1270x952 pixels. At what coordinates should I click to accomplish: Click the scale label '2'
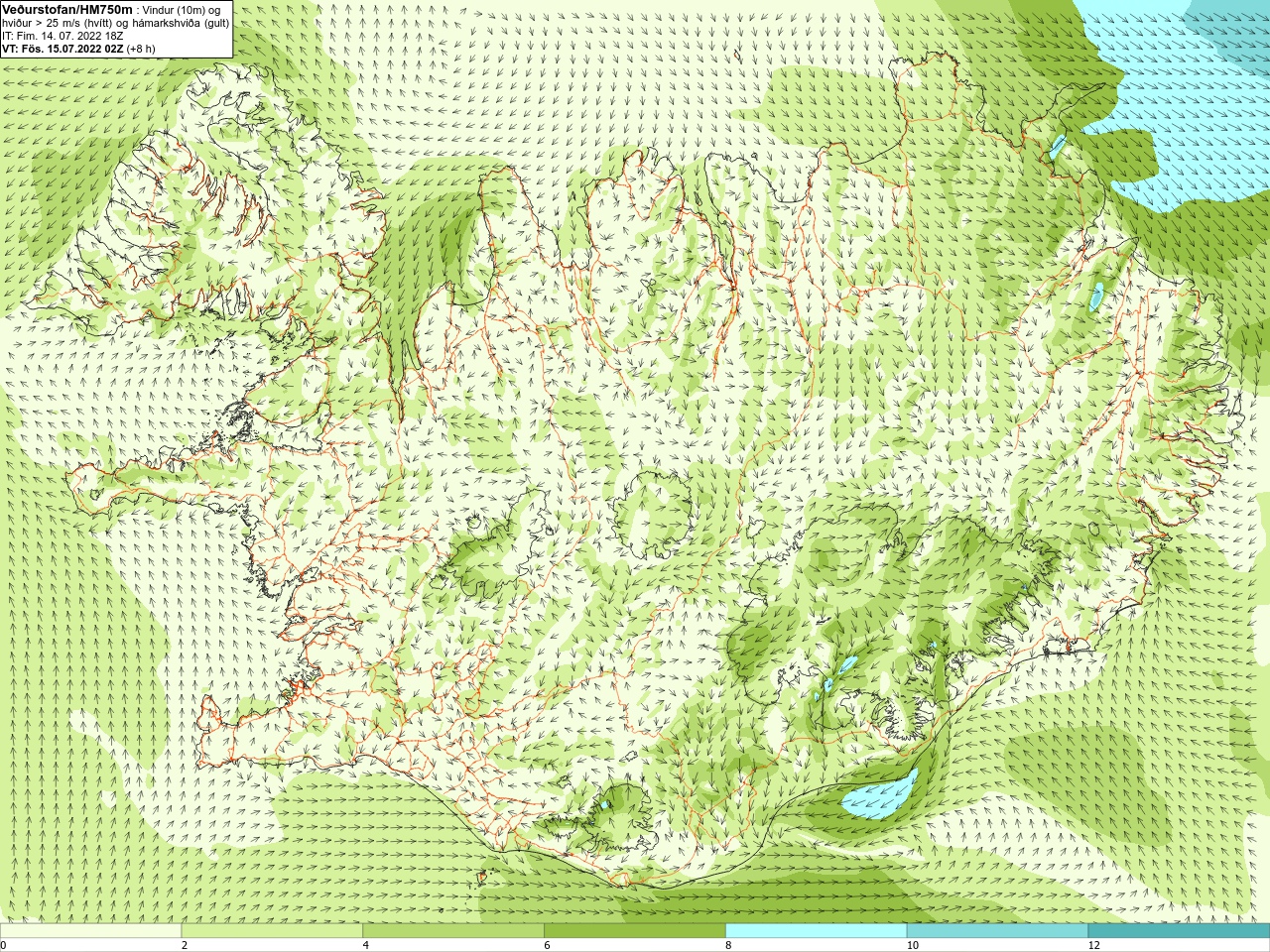click(x=185, y=945)
